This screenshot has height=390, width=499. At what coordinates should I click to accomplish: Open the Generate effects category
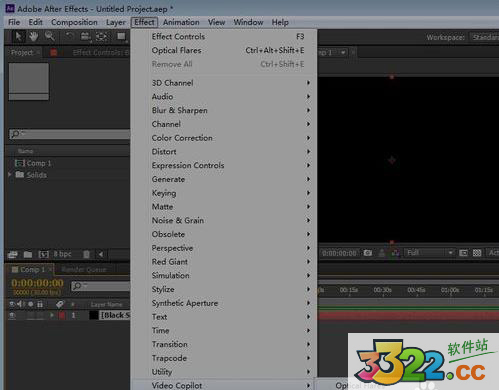(x=224, y=179)
